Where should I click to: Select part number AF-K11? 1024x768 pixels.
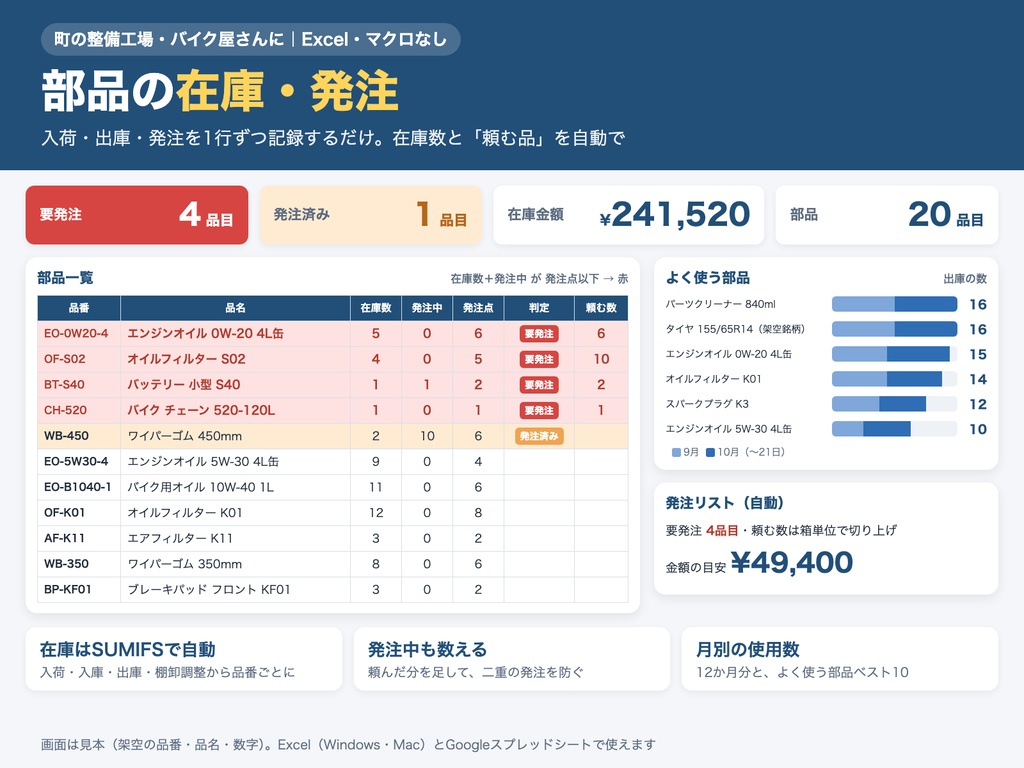(64, 538)
